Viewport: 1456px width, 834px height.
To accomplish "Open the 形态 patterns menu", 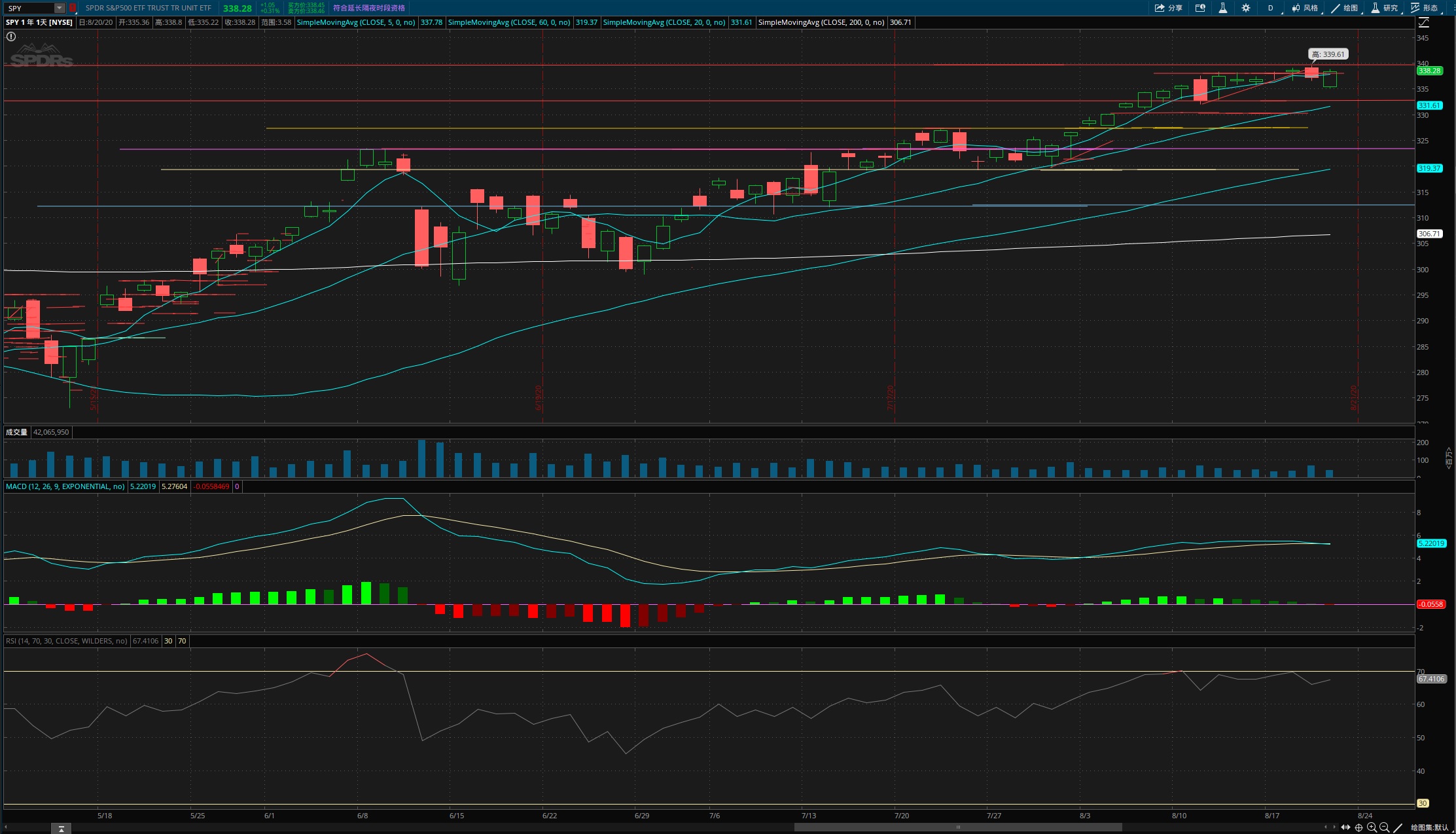I will point(1425,8).
